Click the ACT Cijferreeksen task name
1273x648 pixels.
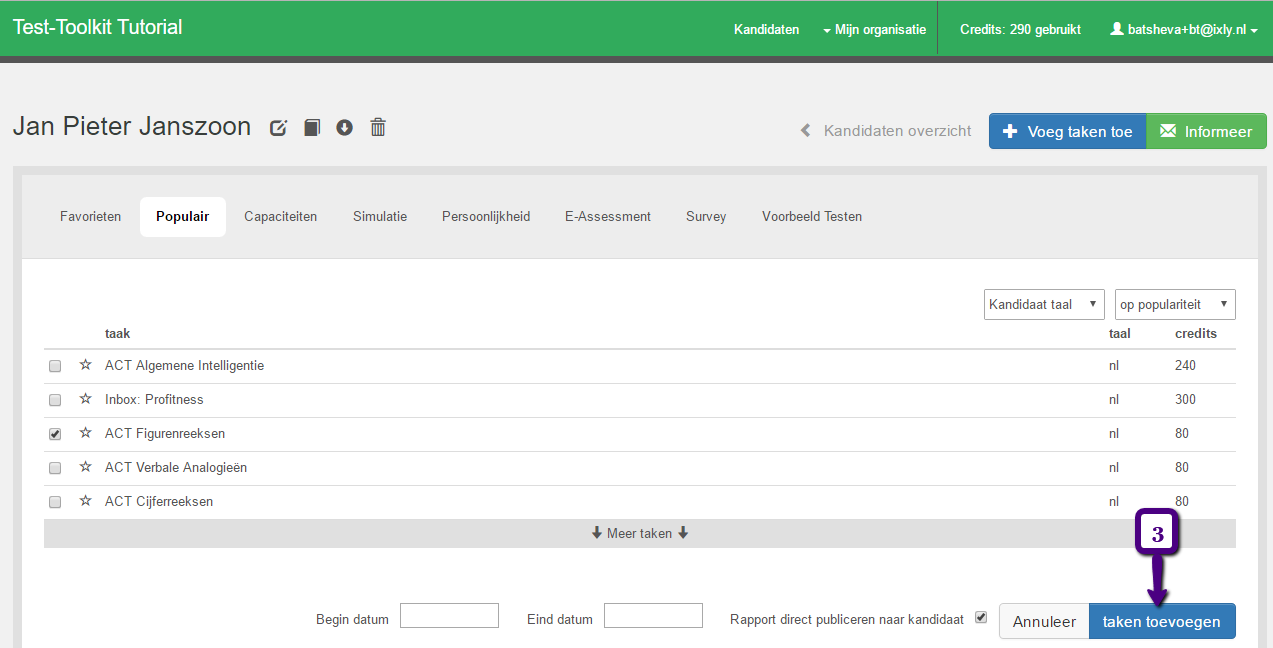pos(159,501)
